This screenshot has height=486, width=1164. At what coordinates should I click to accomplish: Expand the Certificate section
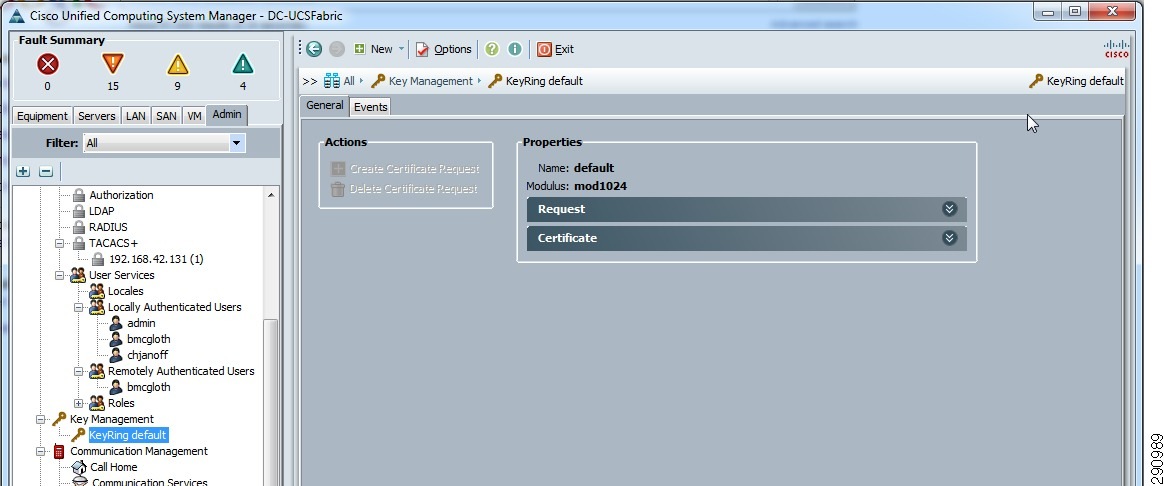pyautogui.click(x=949, y=238)
